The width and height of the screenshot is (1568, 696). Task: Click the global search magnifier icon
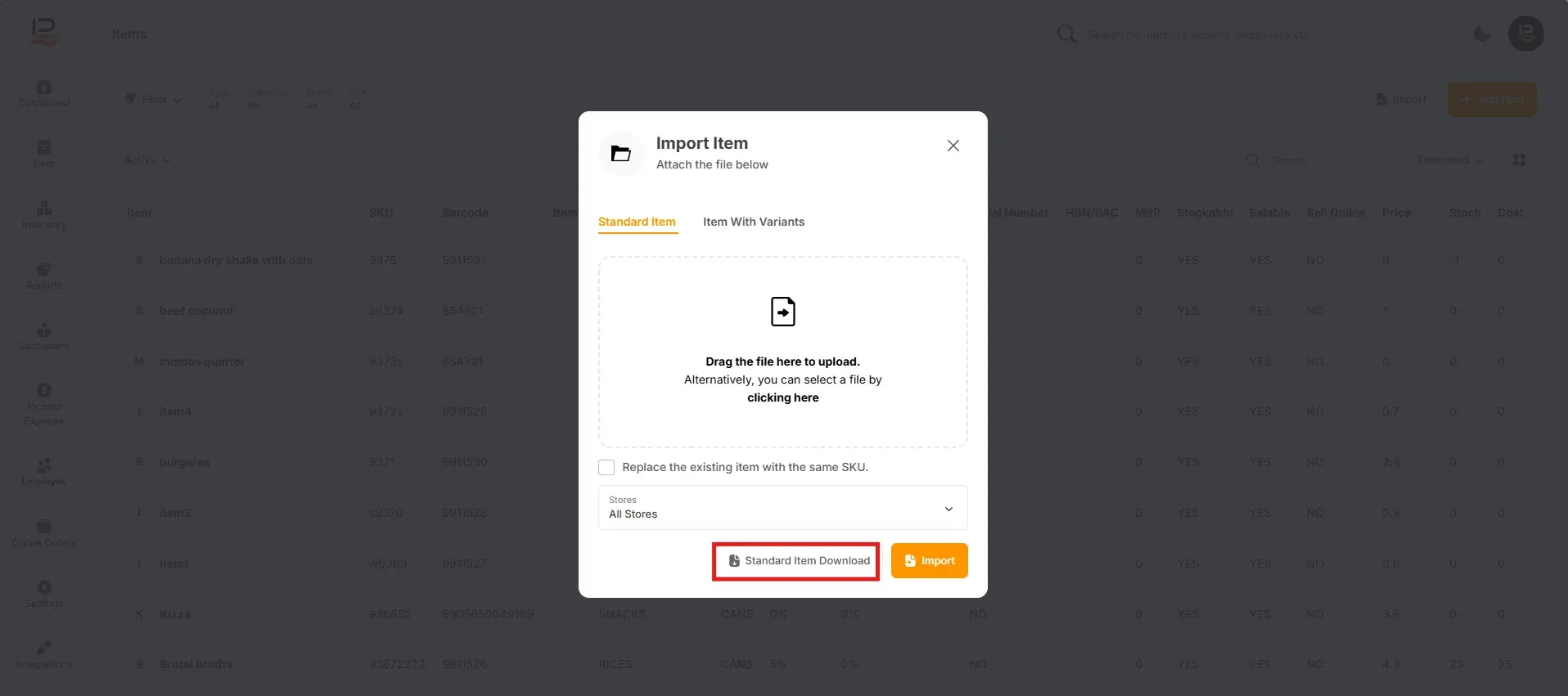pyautogui.click(x=1066, y=34)
